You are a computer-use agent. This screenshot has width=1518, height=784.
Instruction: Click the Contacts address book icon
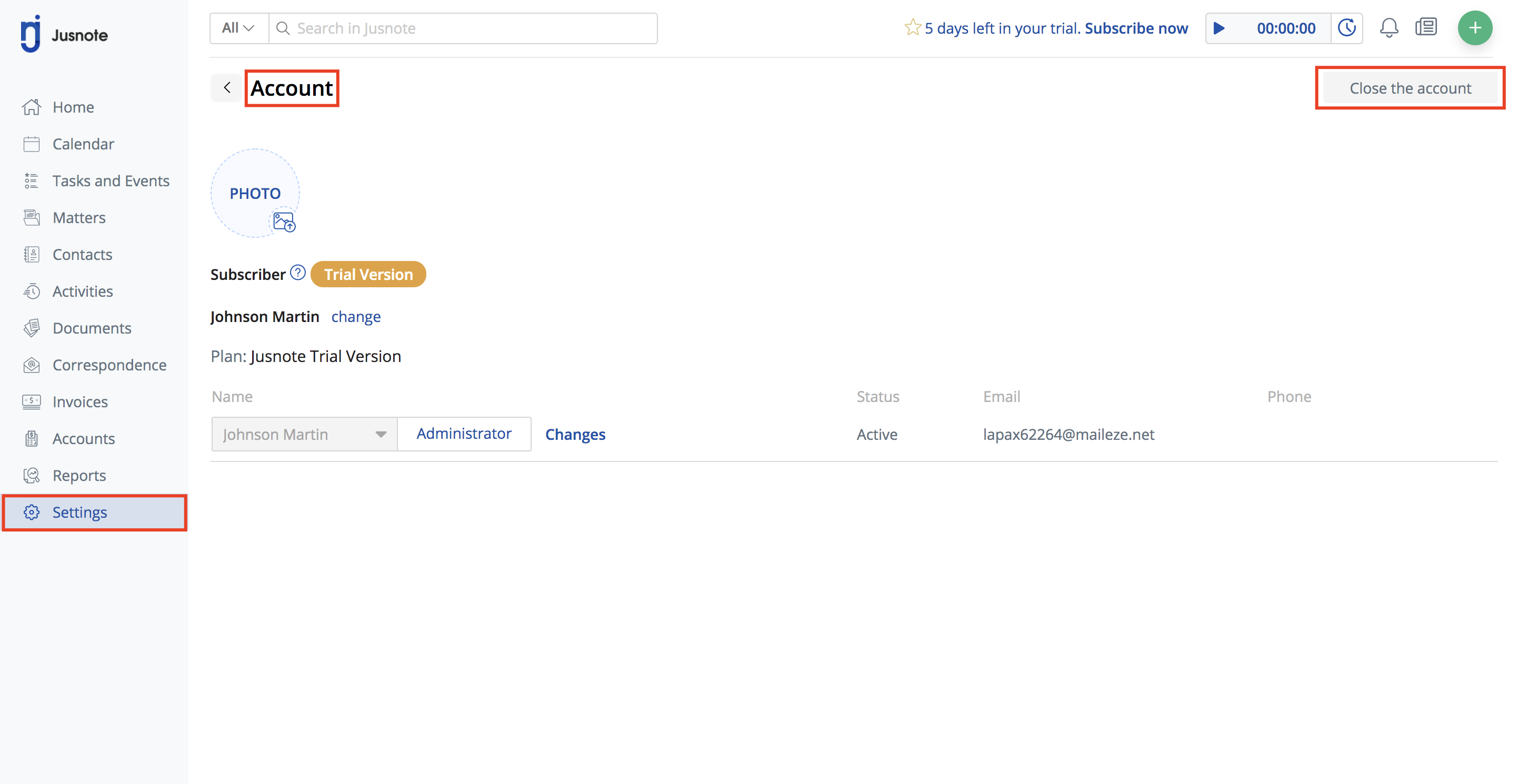pyautogui.click(x=32, y=255)
